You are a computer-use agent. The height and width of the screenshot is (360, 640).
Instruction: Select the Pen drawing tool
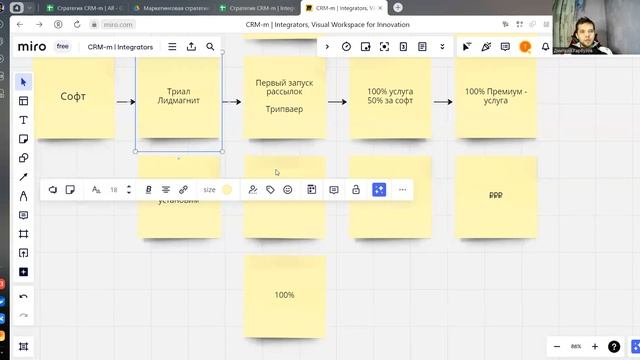pyautogui.click(x=23, y=196)
